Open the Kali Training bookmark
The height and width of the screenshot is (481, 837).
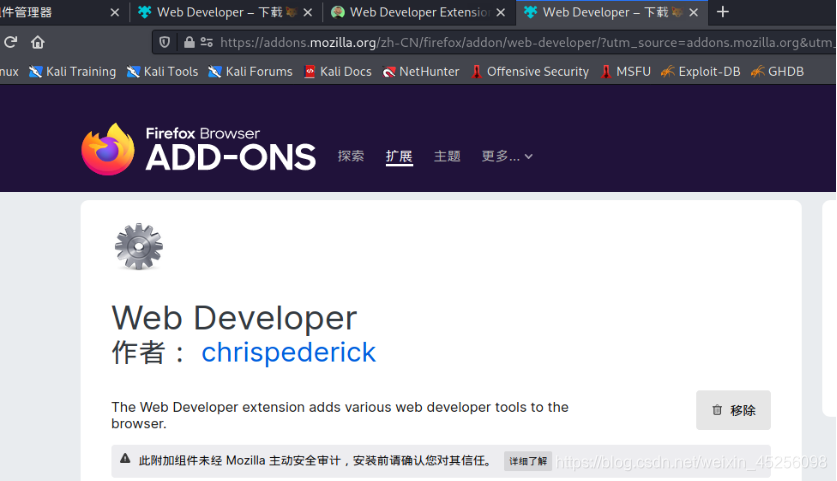[72, 72]
